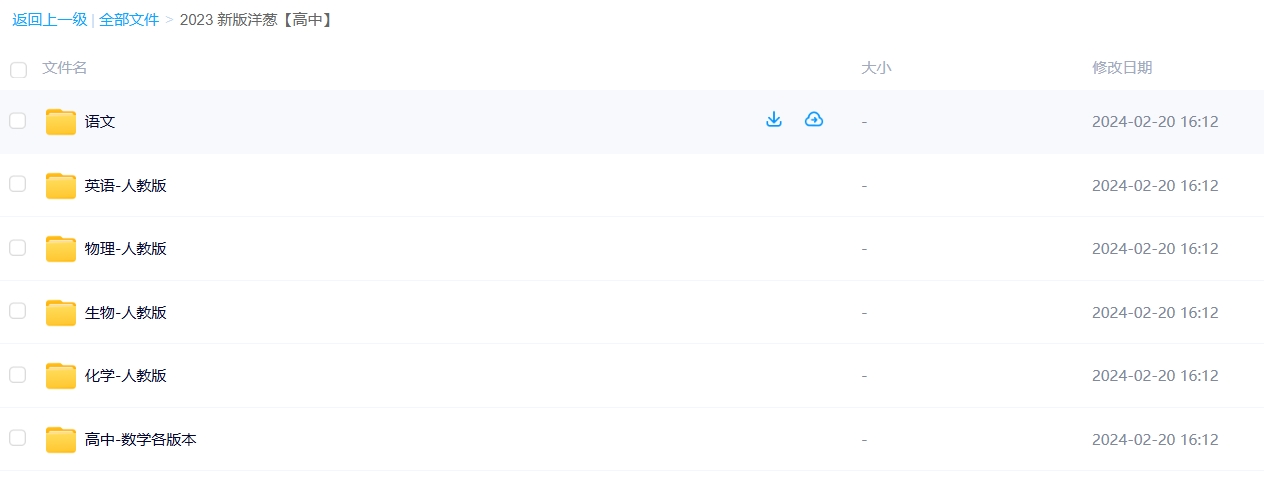Tick the select-all checkbox beside 文件名
The image size is (1264, 485).
(18, 70)
